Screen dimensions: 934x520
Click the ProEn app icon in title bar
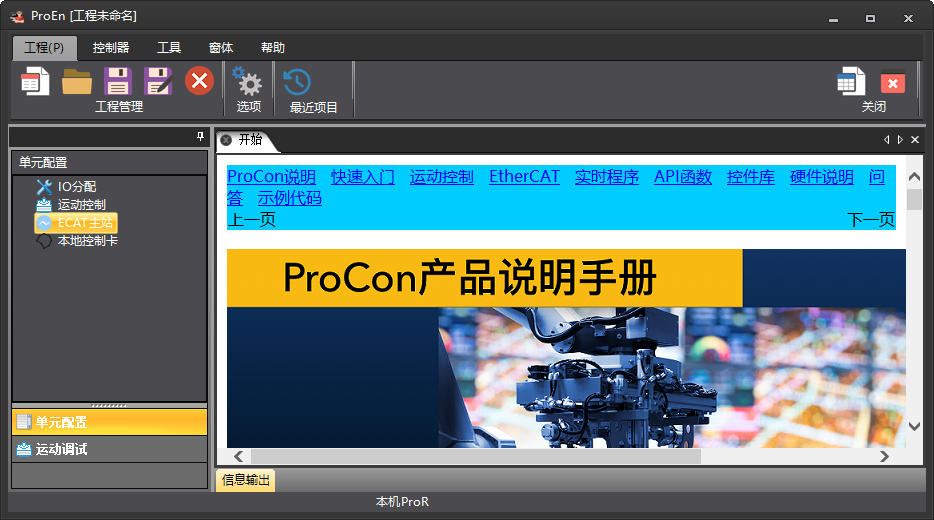[17, 17]
